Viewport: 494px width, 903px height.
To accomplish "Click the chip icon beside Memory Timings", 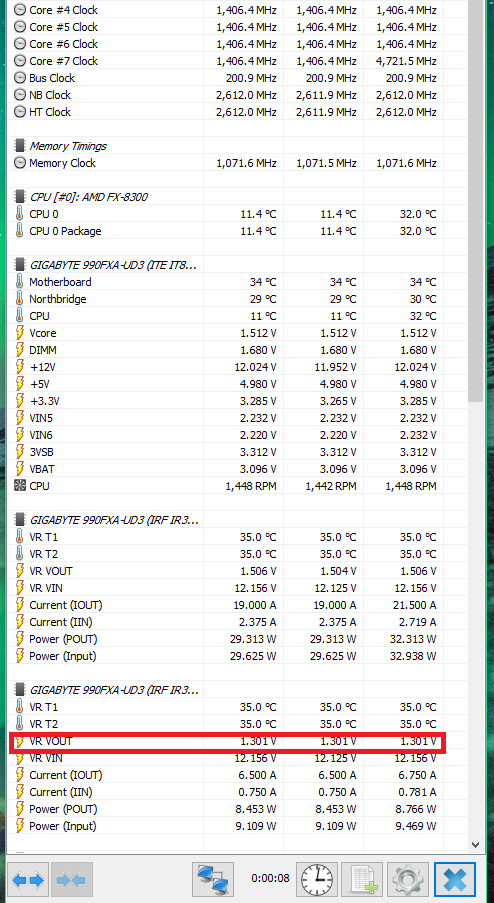I will click(20, 146).
